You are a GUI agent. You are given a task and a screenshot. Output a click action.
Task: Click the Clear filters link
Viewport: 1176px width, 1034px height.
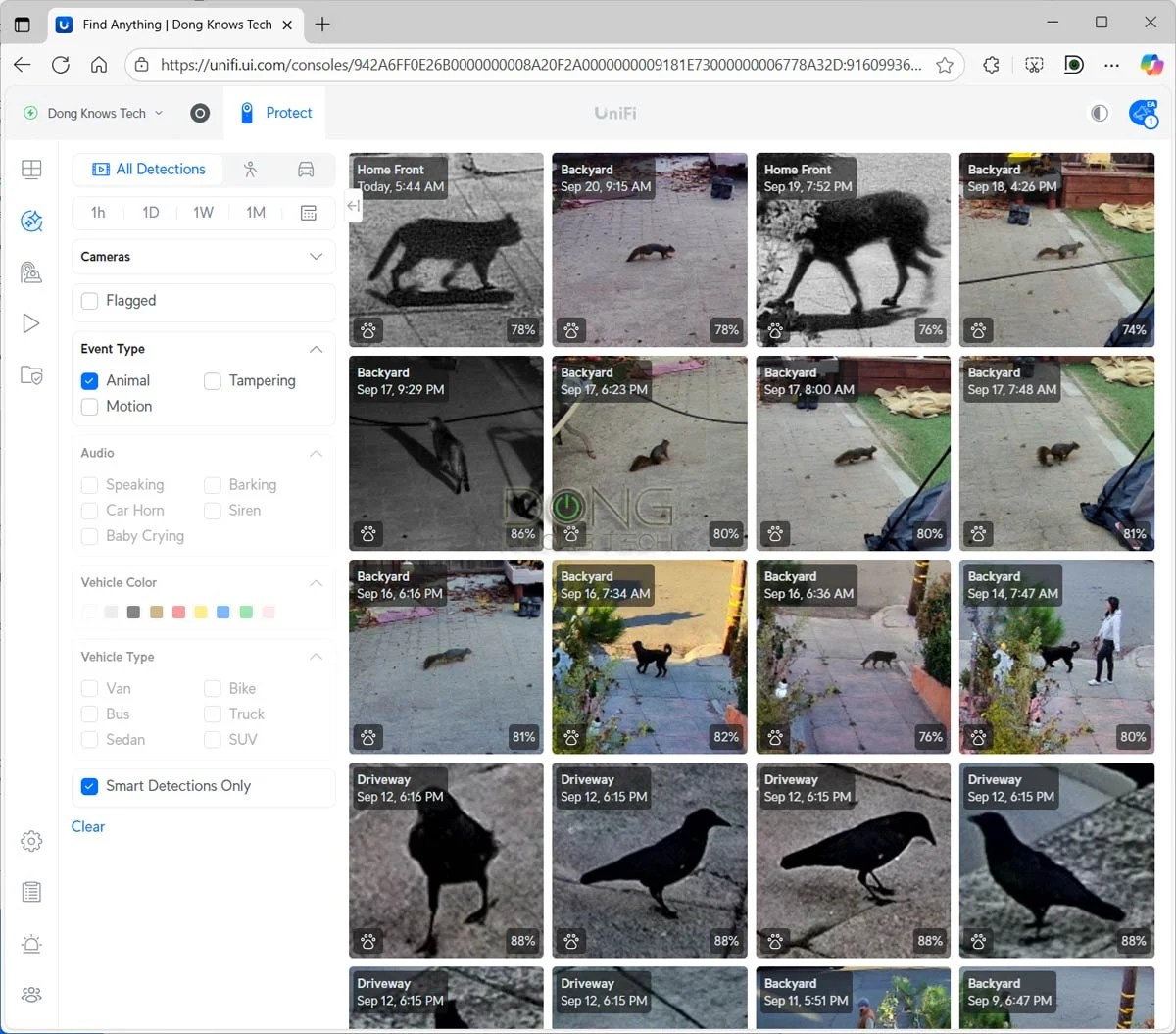[88, 827]
